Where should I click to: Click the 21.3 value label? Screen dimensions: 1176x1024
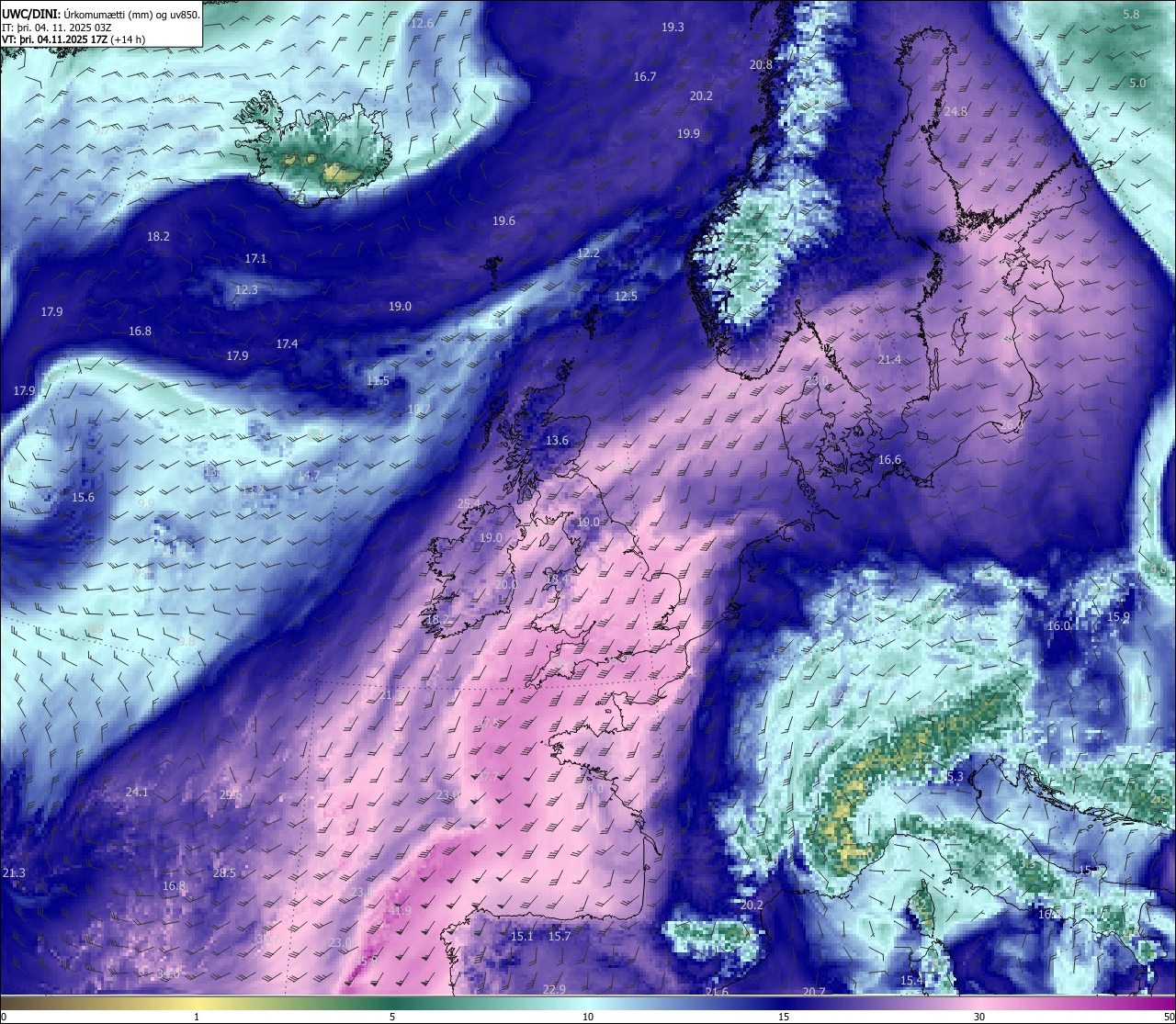tap(14, 873)
